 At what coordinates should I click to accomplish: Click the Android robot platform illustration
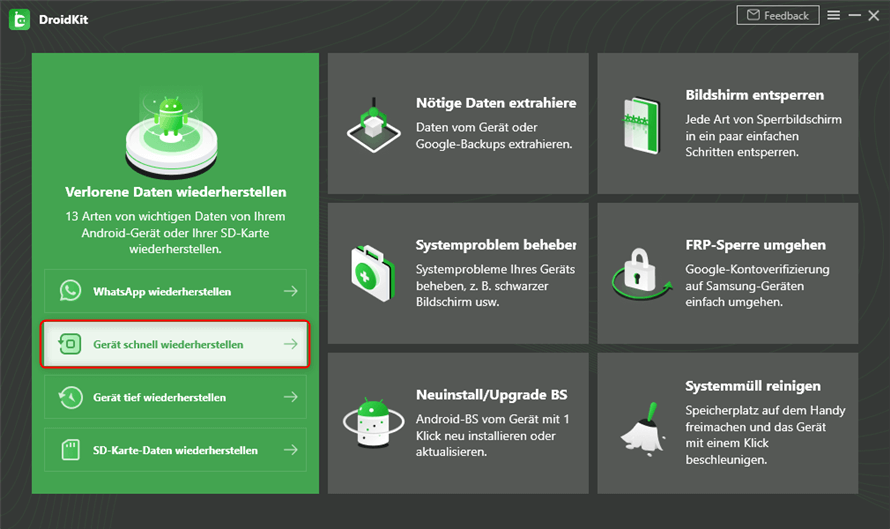click(x=171, y=135)
